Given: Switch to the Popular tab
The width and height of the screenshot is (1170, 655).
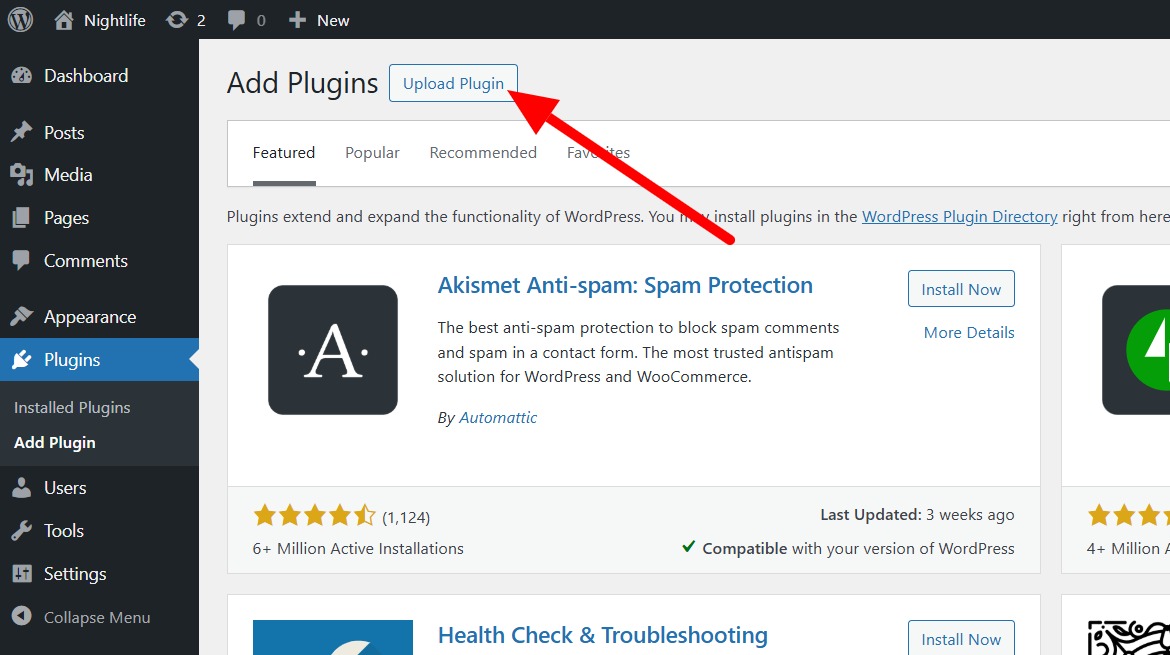Looking at the screenshot, I should (372, 152).
